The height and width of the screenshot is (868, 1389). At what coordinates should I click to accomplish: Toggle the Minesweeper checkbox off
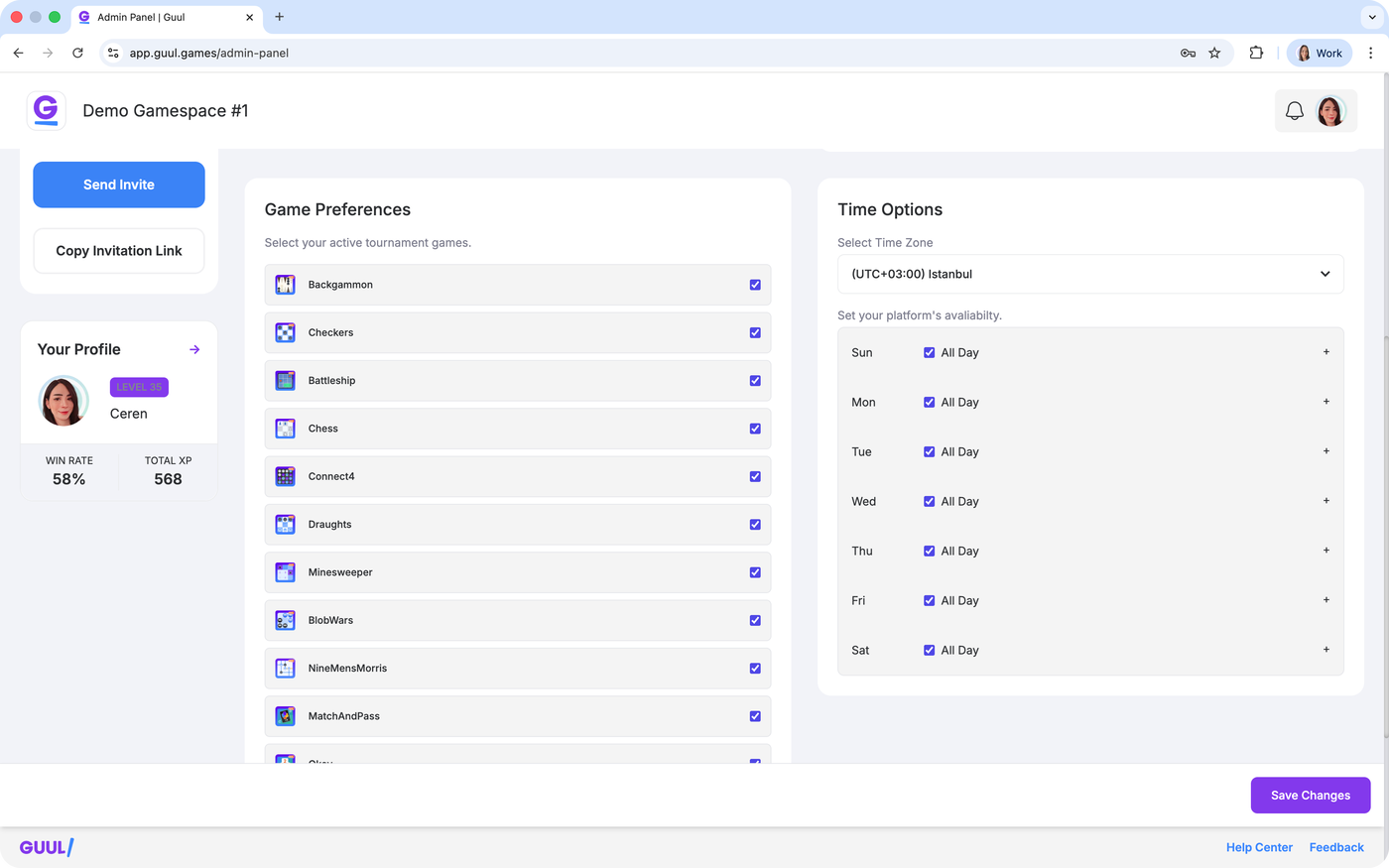755,572
